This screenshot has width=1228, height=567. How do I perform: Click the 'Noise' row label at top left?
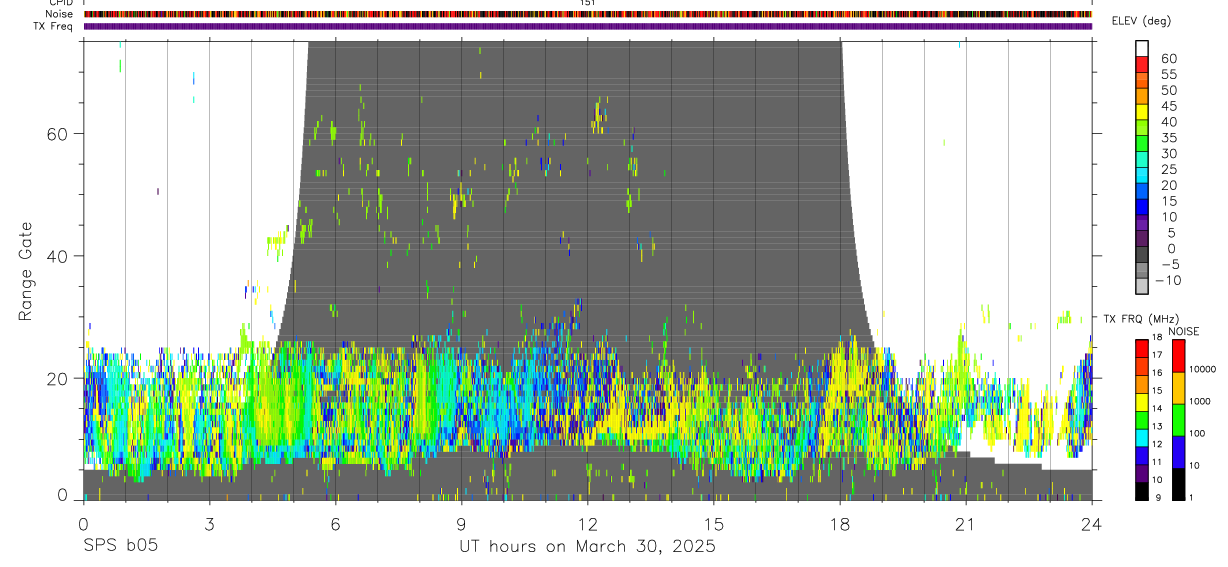click(61, 14)
